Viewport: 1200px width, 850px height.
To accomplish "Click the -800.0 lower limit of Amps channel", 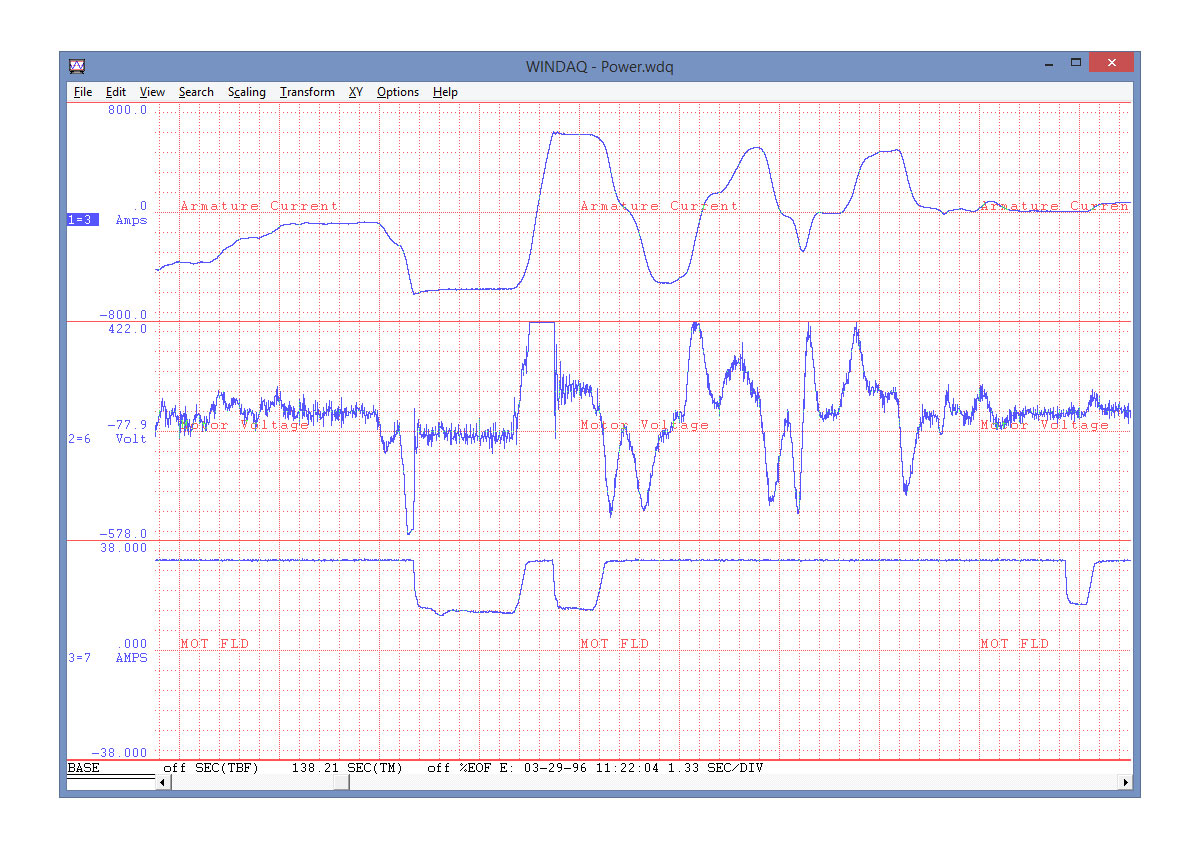I will 124,315.
